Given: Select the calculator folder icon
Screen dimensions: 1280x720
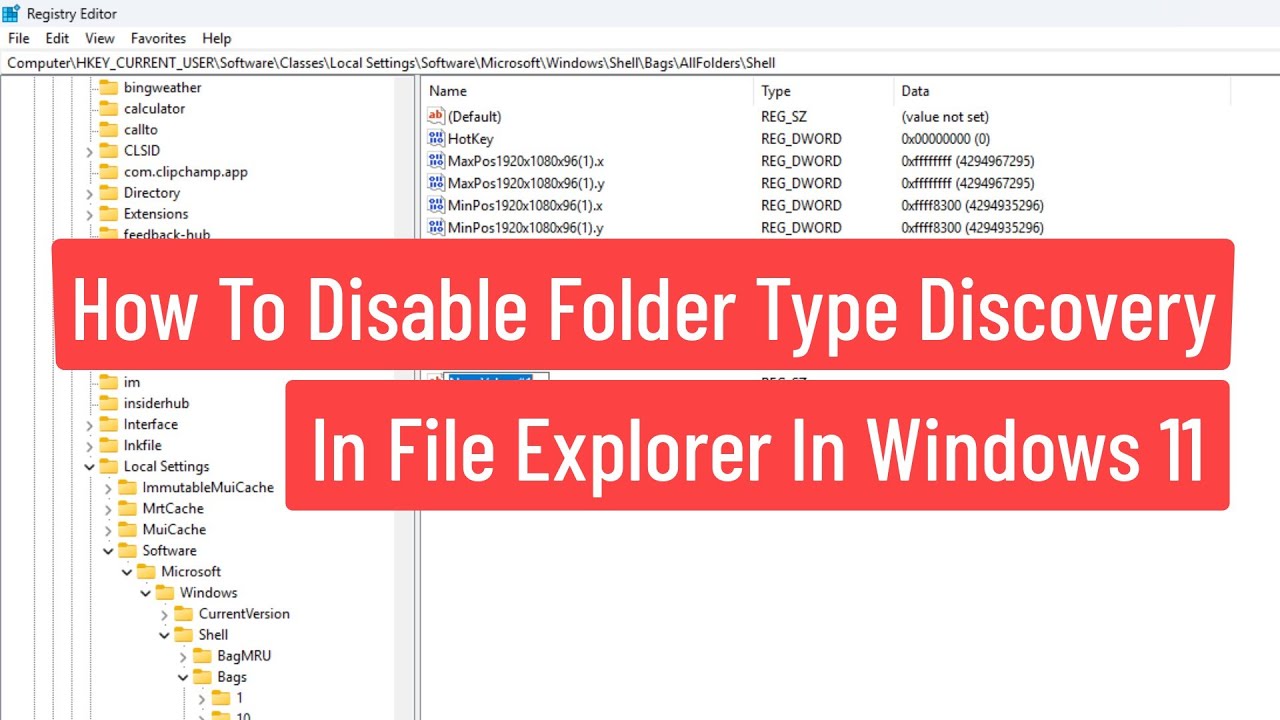Looking at the screenshot, I should click(x=108, y=109).
